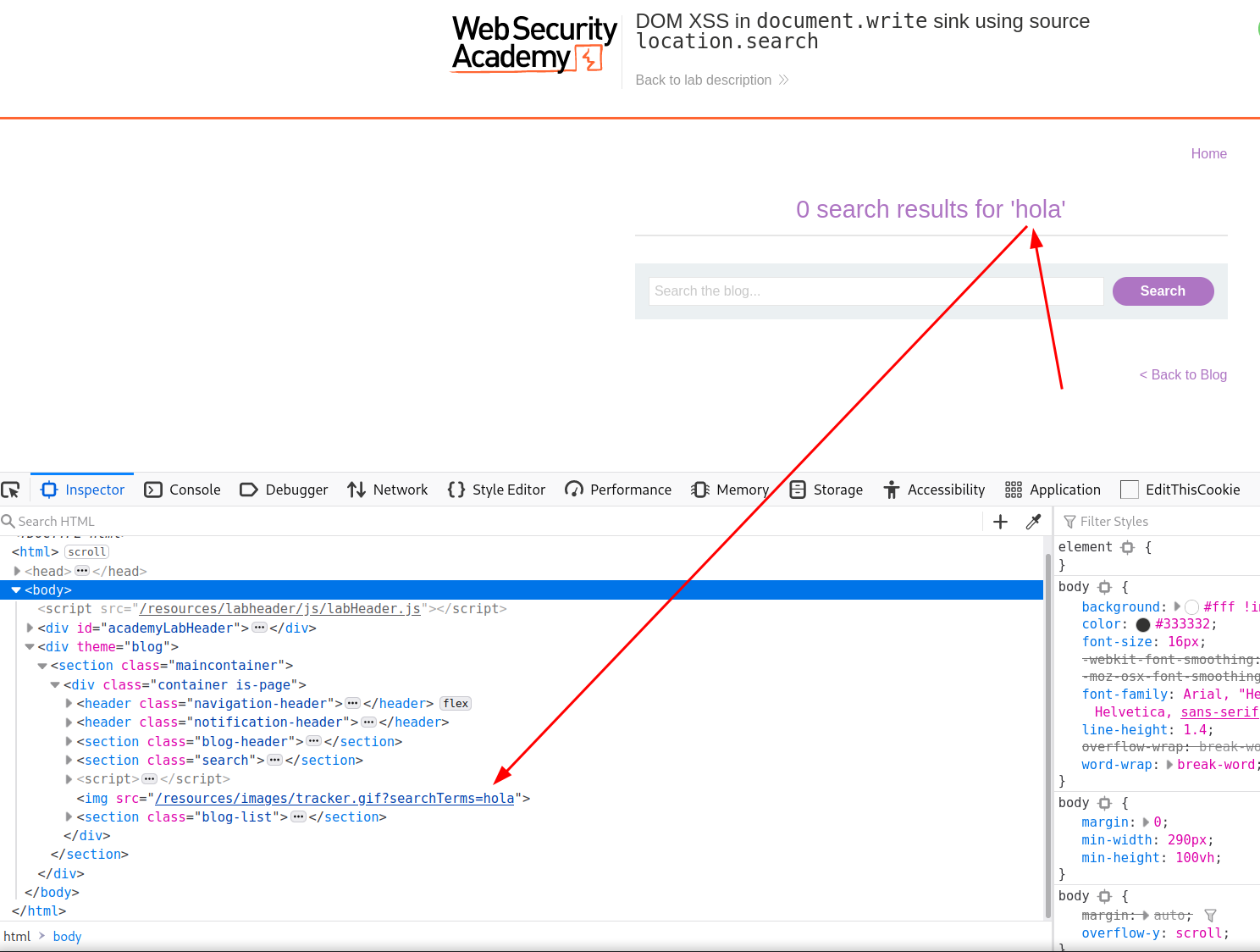Click the element rule highlighter target icon
This screenshot has height=952, width=1260.
point(1127,546)
